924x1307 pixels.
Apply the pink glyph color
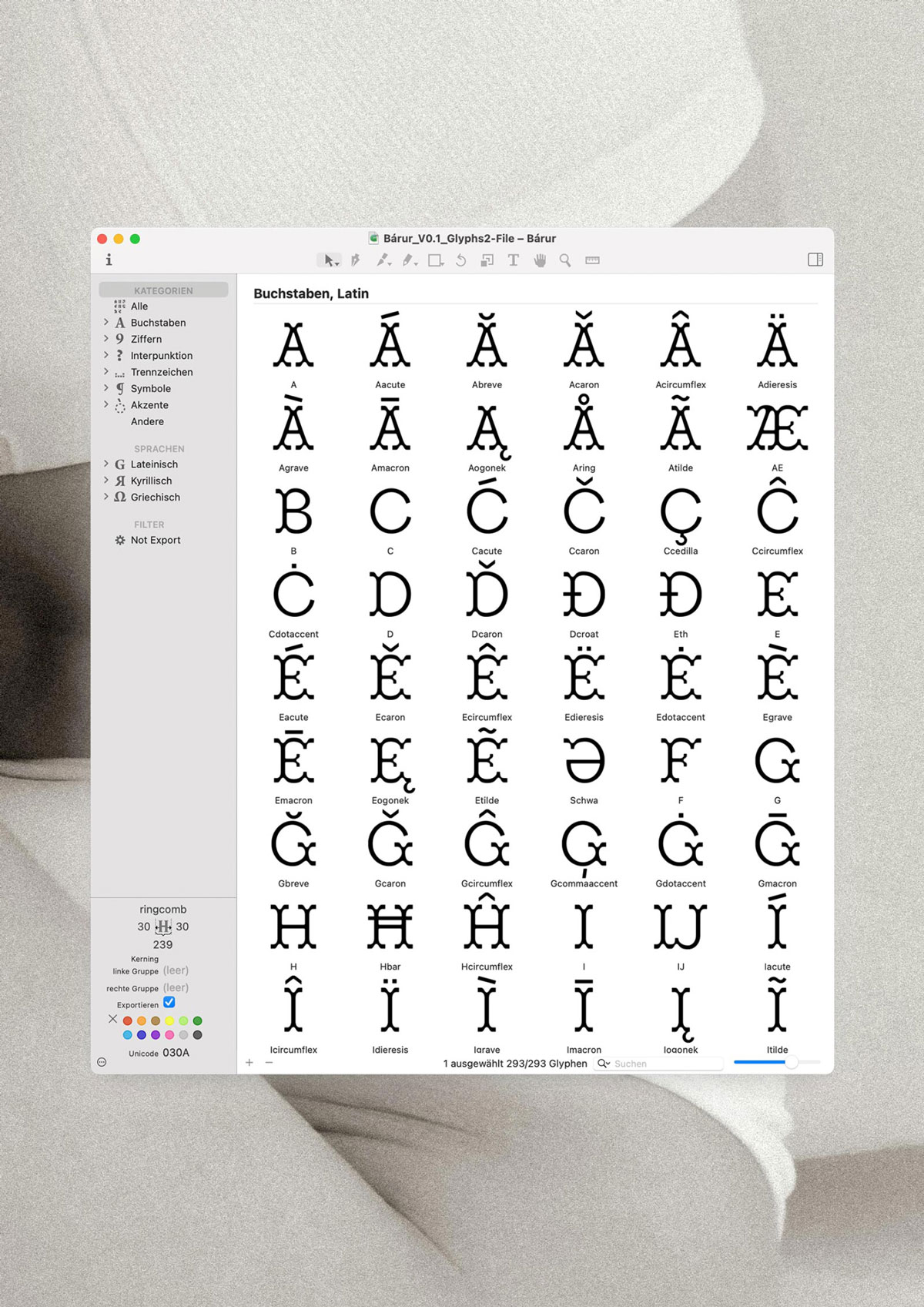point(169,1035)
